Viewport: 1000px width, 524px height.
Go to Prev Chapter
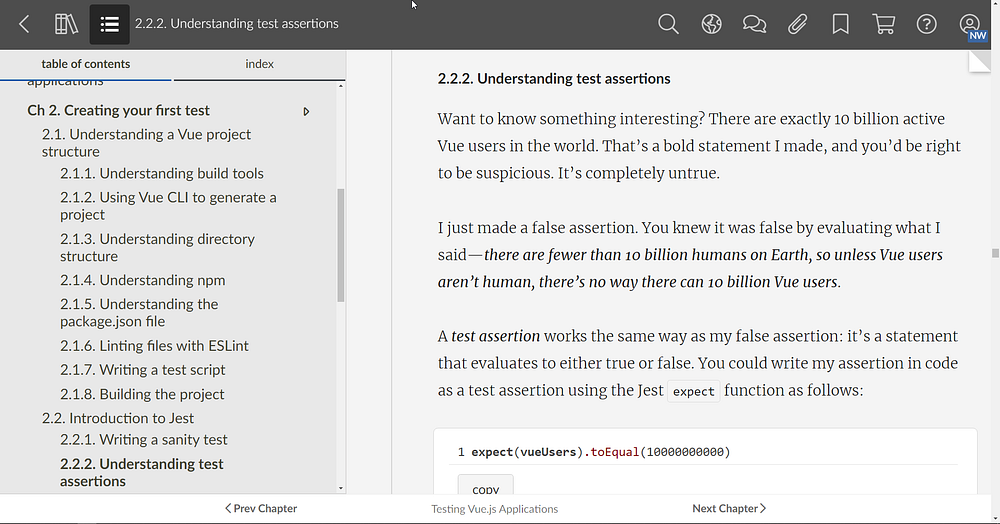pyautogui.click(x=261, y=508)
